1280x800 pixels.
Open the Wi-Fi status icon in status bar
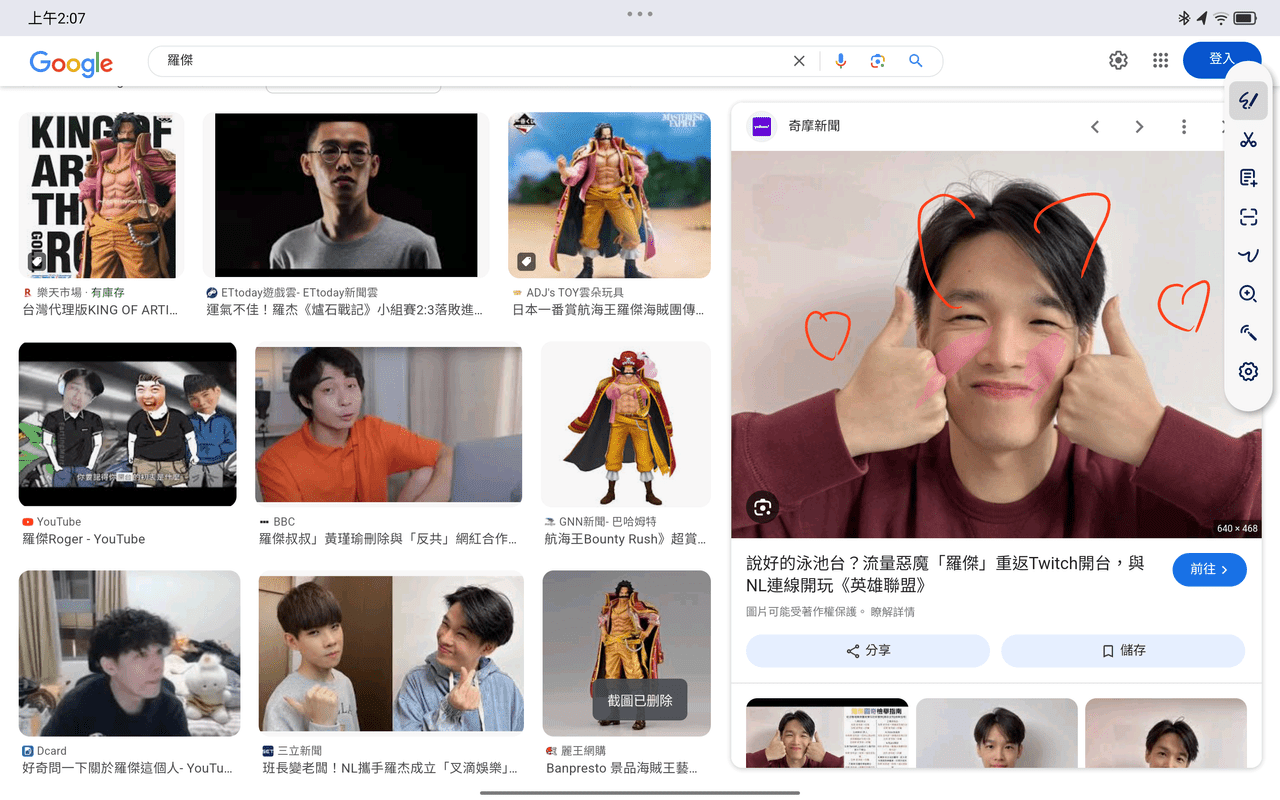pyautogui.click(x=1221, y=18)
